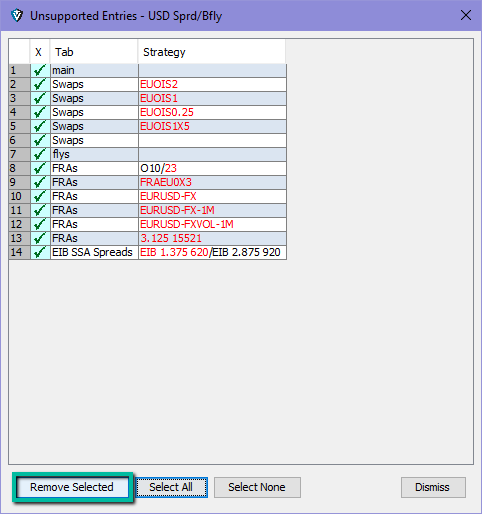The image size is (482, 514).
Task: Dismiss the Unsupported Entries dialog
Action: click(x=433, y=487)
